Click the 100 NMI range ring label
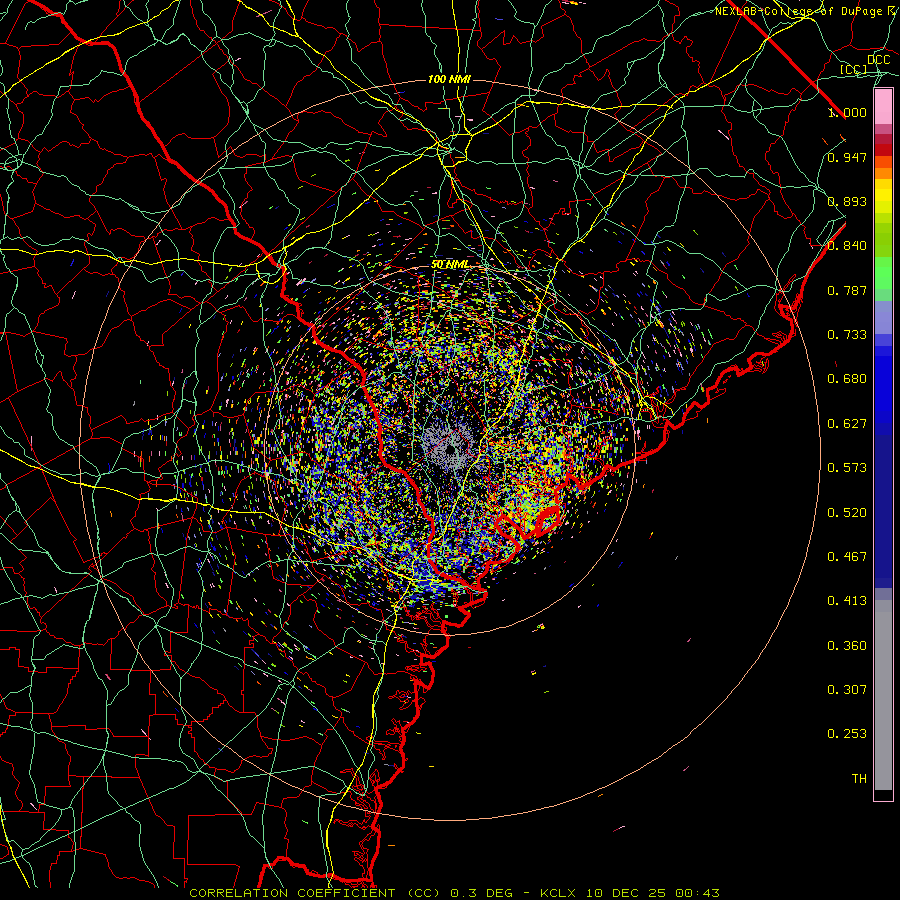900x900 pixels. point(449,79)
